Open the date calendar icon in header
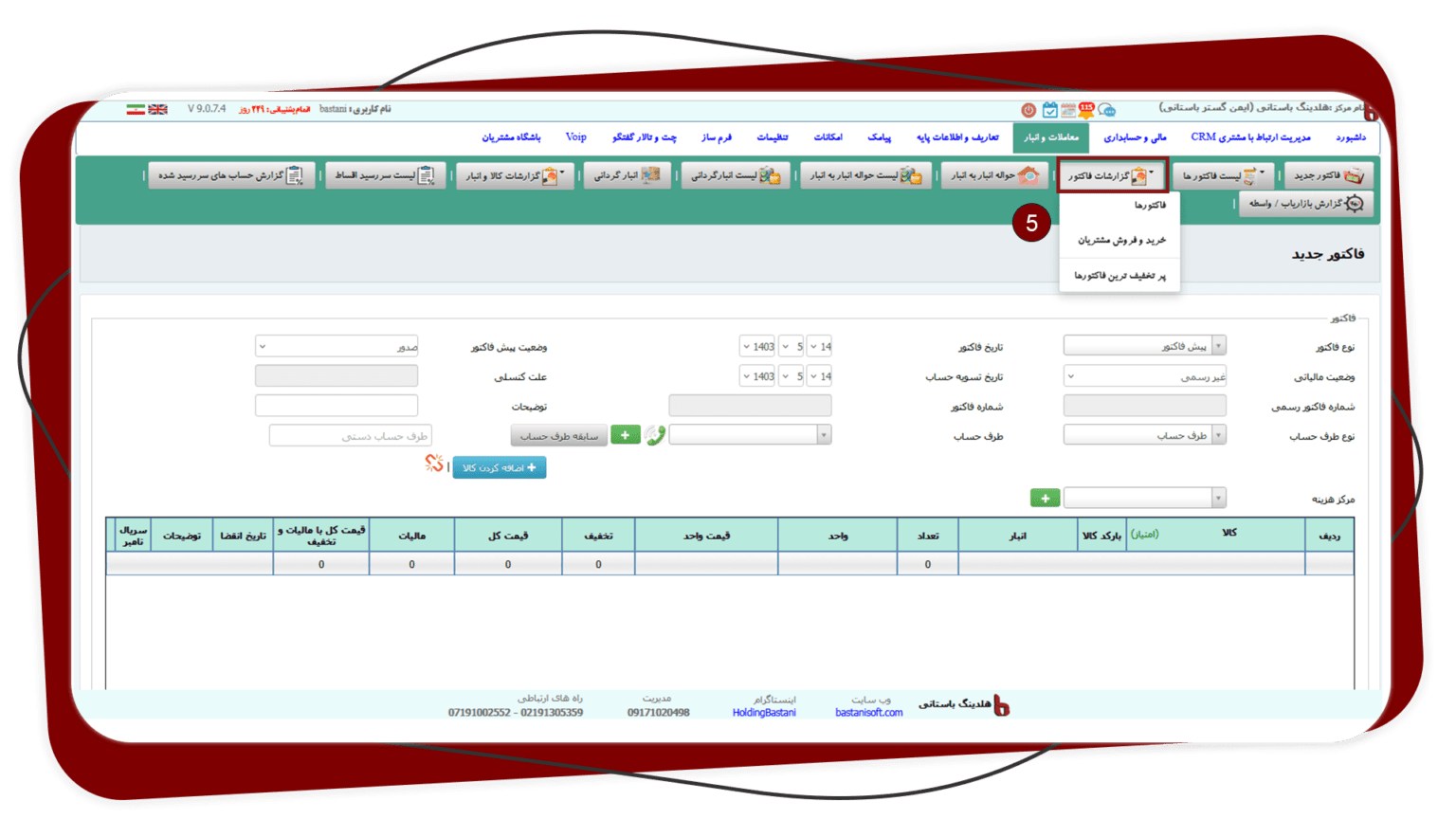This screenshot has width=1456, height=819. coord(1068,110)
